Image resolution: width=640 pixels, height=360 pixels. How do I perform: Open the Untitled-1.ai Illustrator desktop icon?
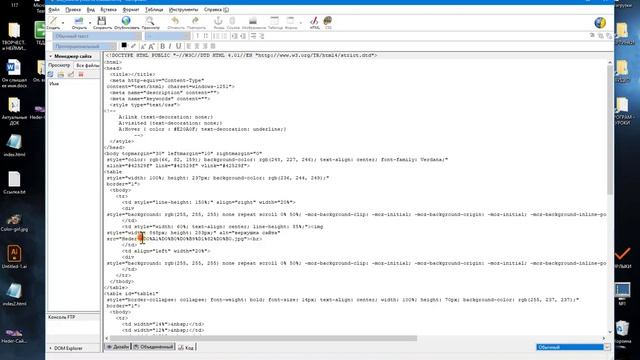[x=14, y=257]
